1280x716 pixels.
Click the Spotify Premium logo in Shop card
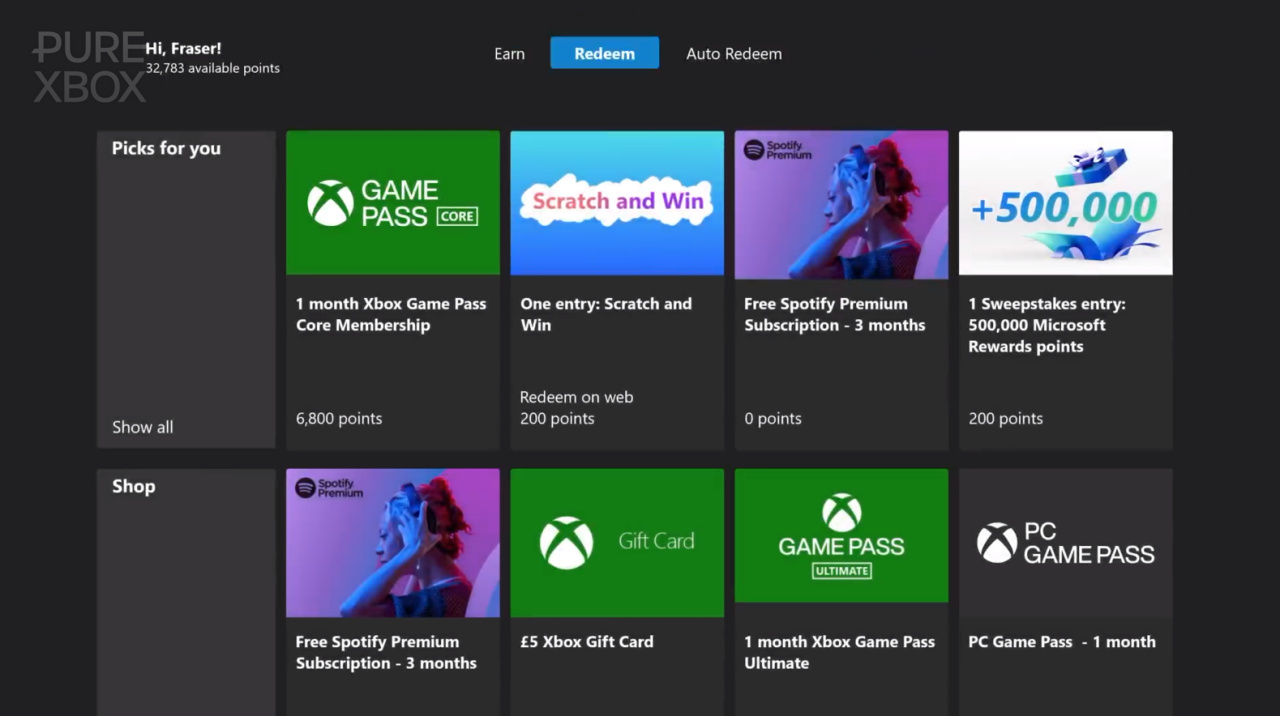[x=330, y=488]
